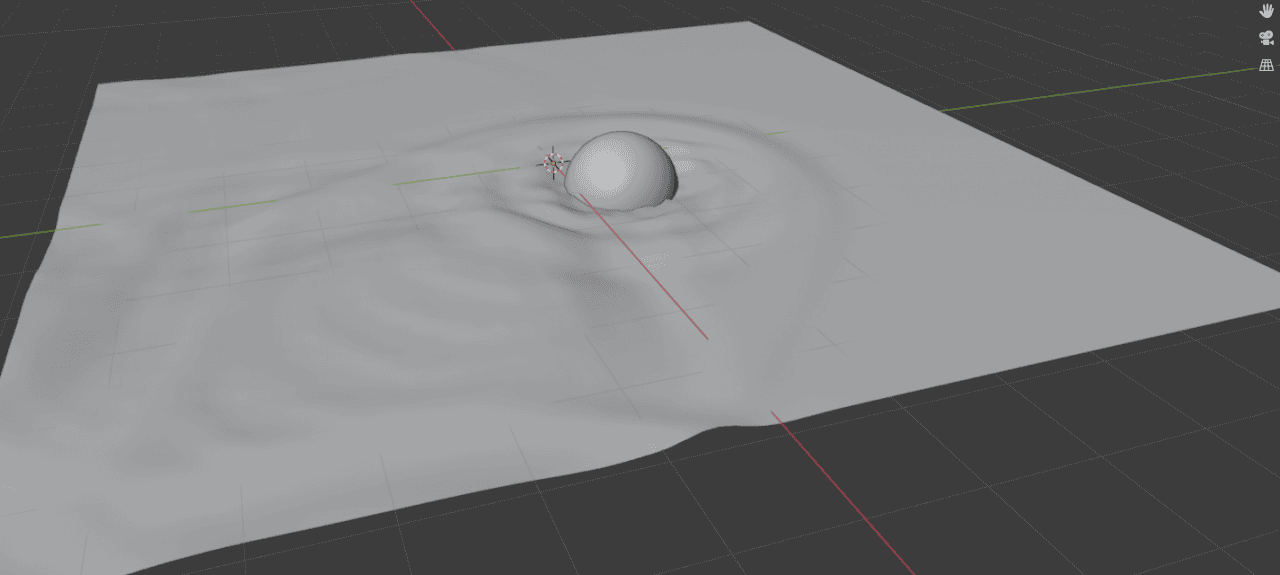
Task: Activate the hand pan view icon
Action: [x=1266, y=10]
